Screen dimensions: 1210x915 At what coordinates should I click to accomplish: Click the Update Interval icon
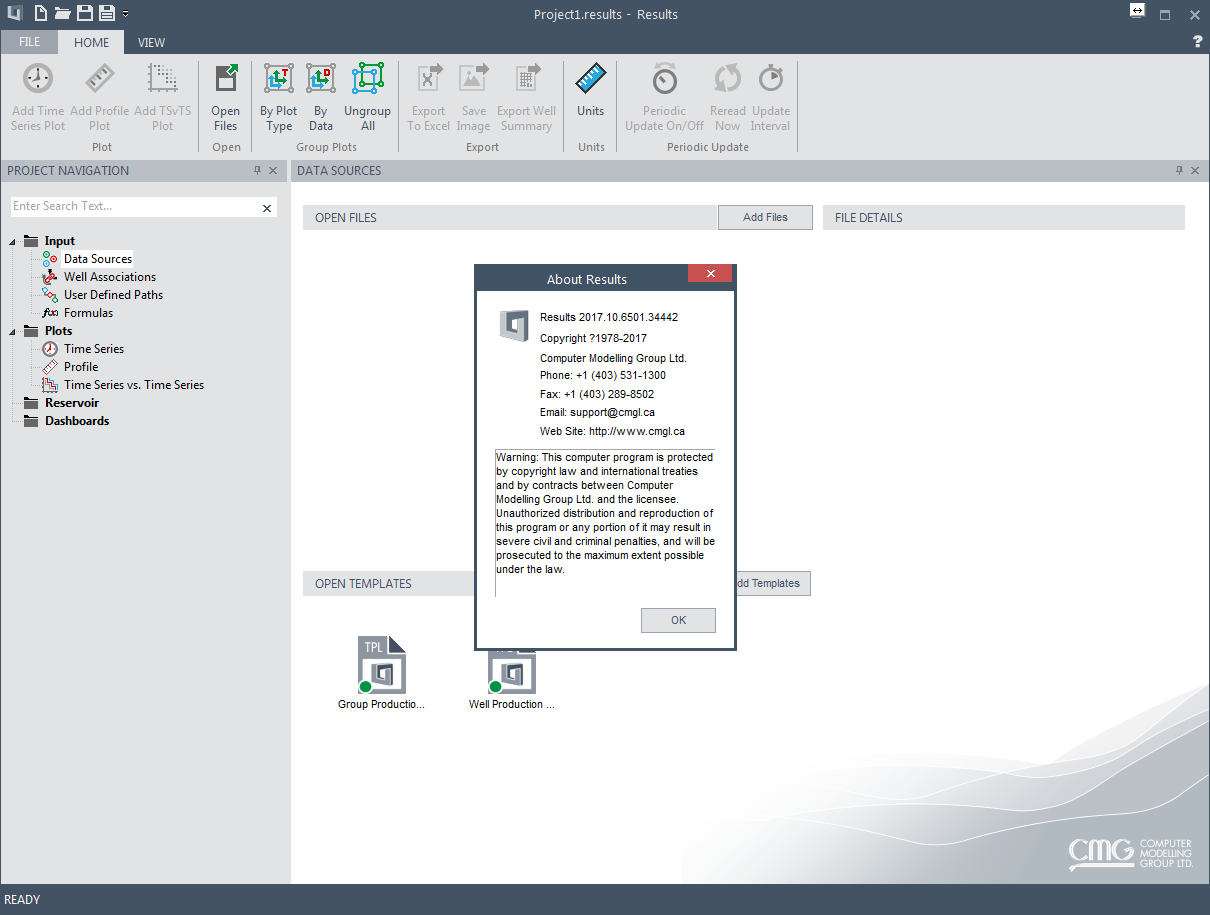(771, 78)
